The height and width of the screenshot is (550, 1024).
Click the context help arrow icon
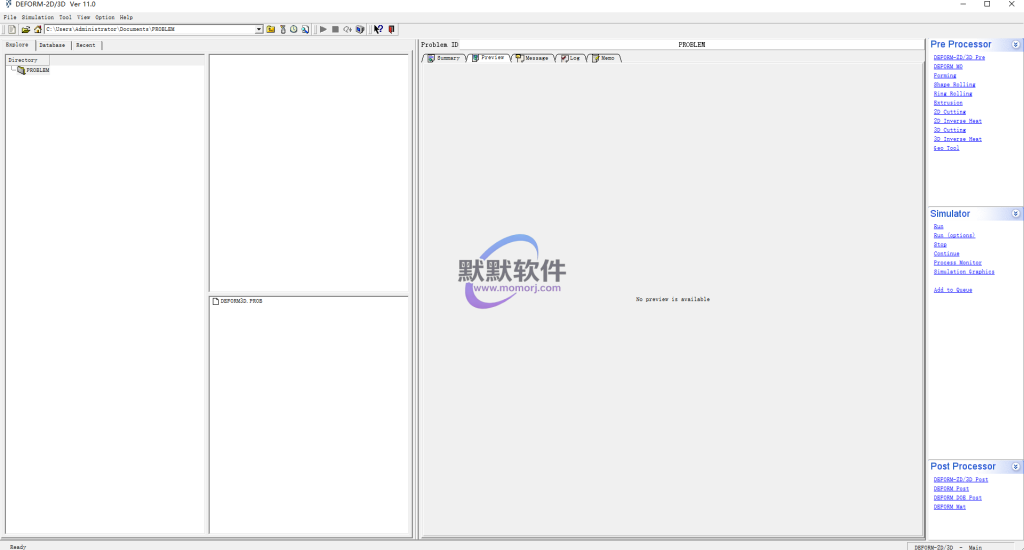378,29
